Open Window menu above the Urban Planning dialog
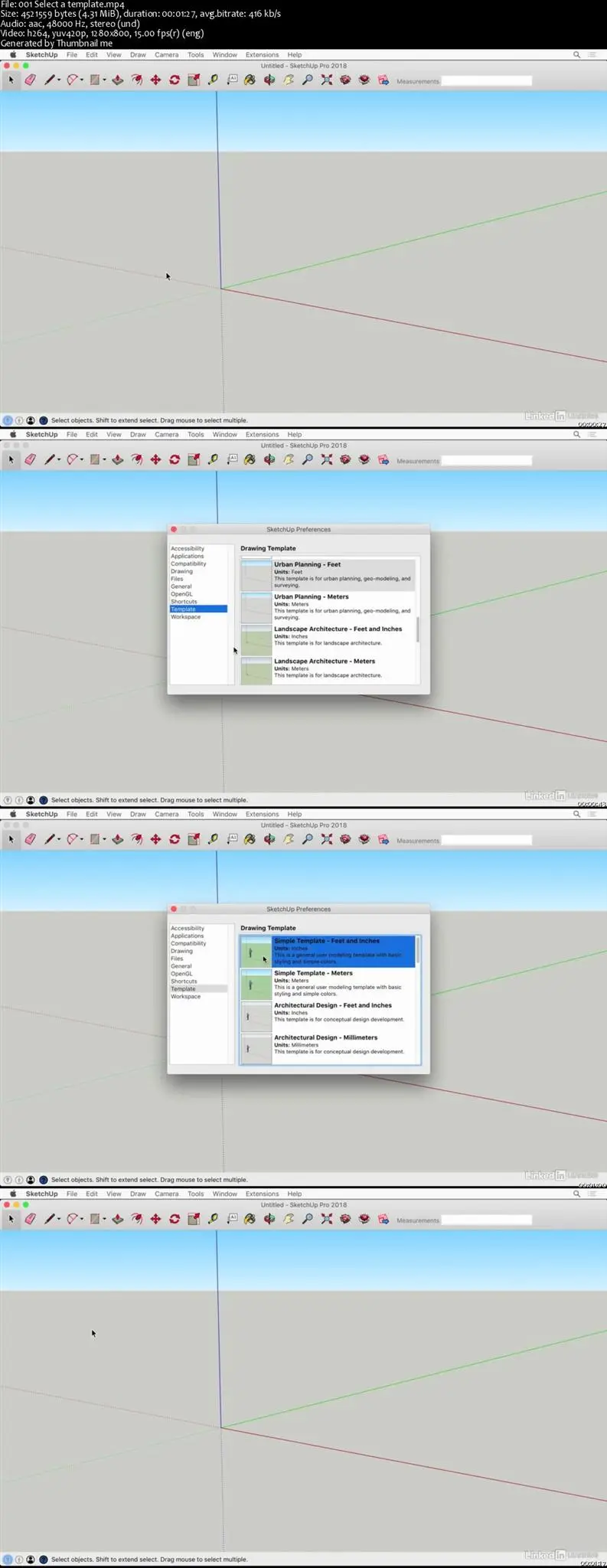 (x=224, y=434)
